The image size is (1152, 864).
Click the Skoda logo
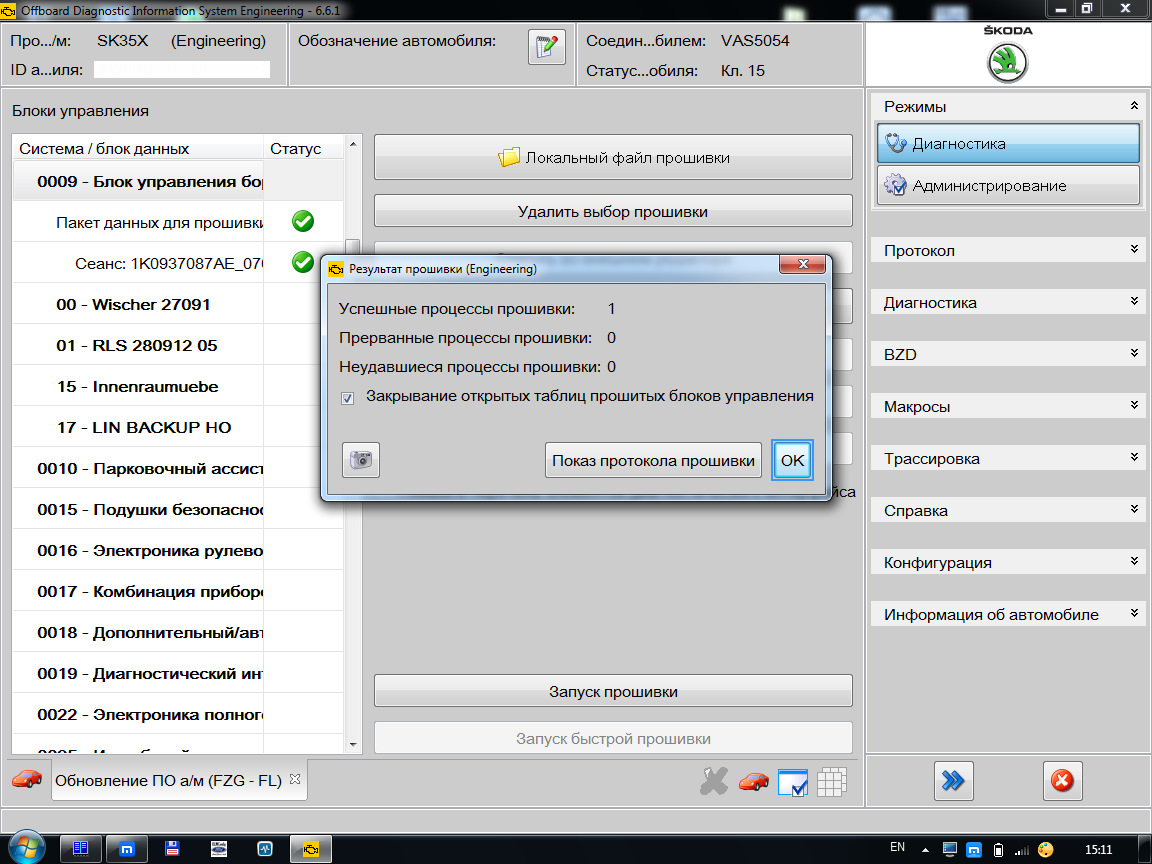1007,62
